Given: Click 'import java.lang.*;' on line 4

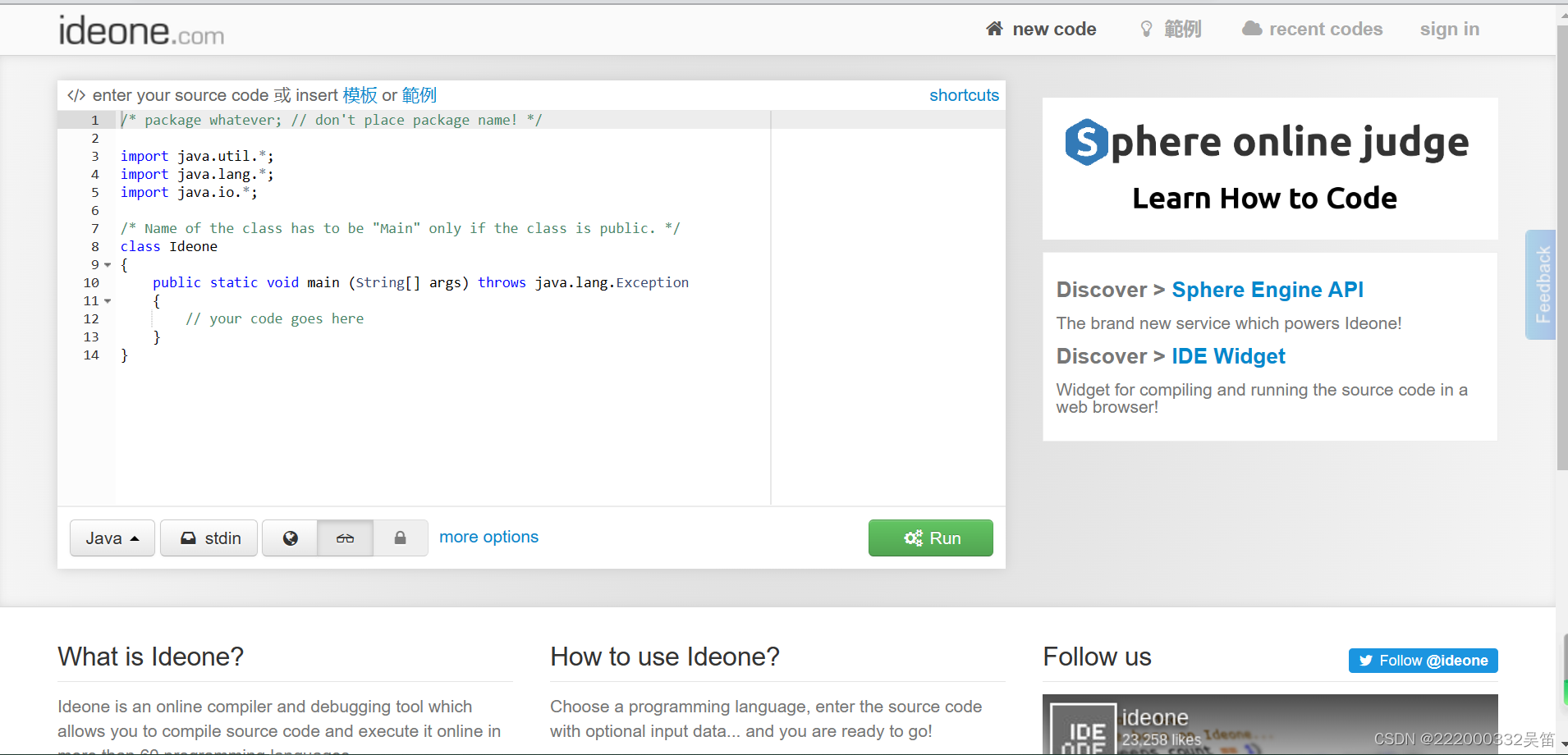Looking at the screenshot, I should (197, 174).
